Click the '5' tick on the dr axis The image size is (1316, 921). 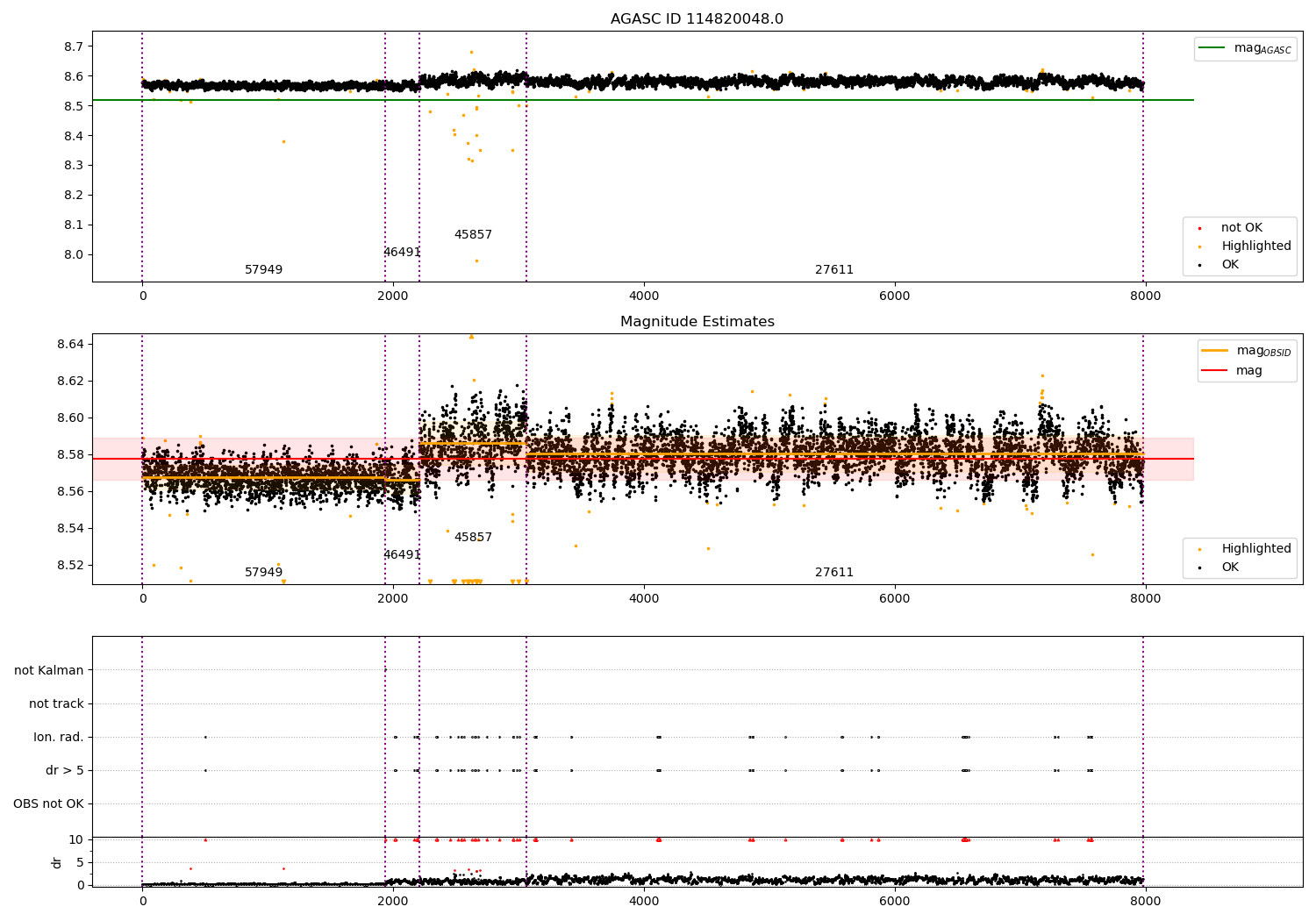pos(80,862)
